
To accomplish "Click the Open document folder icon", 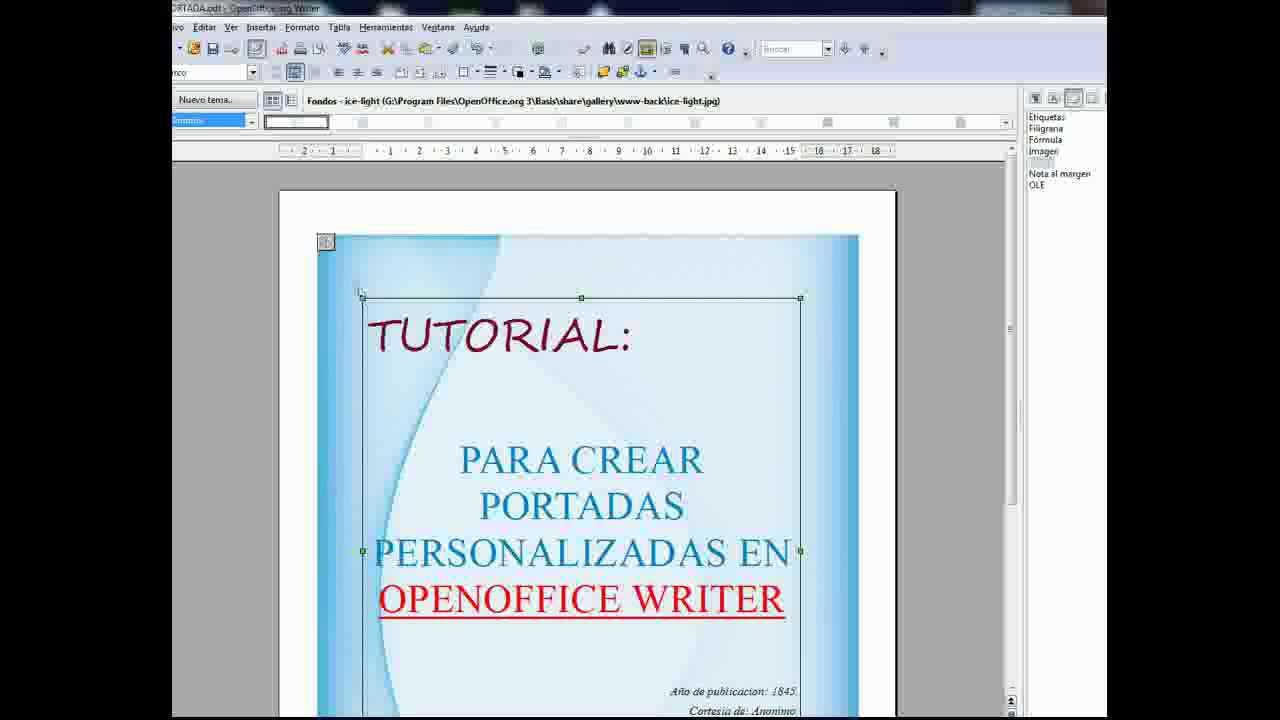I will (194, 48).
